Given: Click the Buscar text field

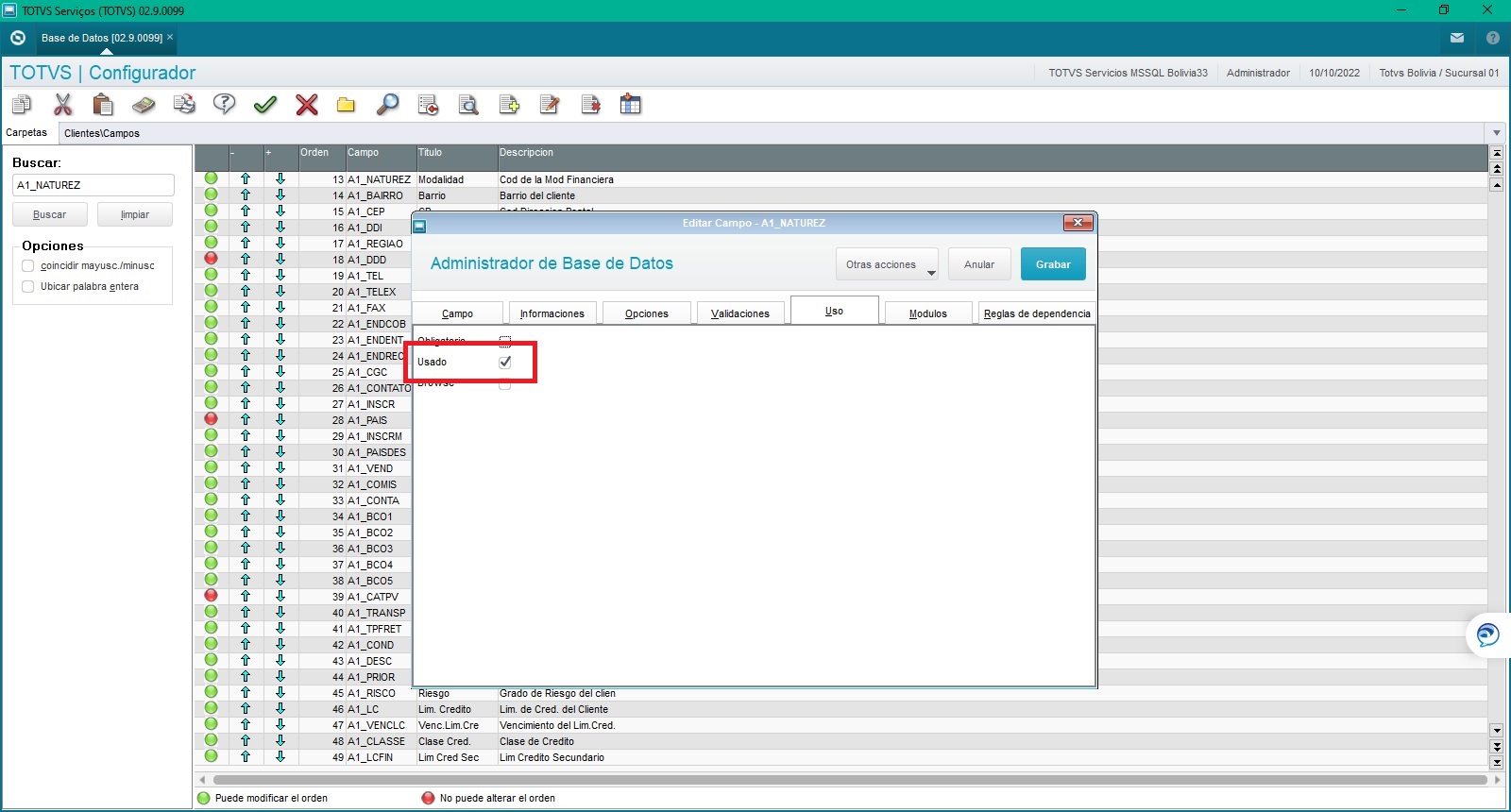Looking at the screenshot, I should pos(93,185).
